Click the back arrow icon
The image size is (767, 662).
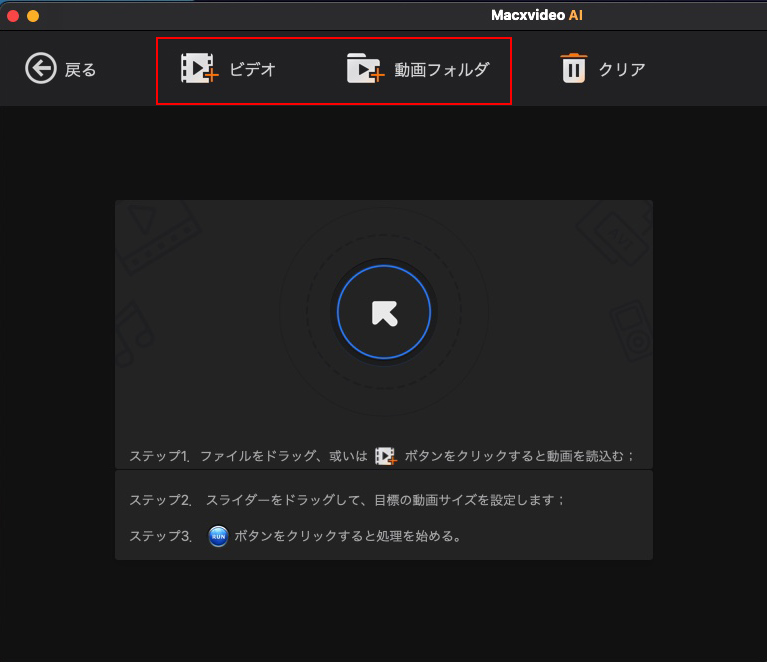click(41, 68)
